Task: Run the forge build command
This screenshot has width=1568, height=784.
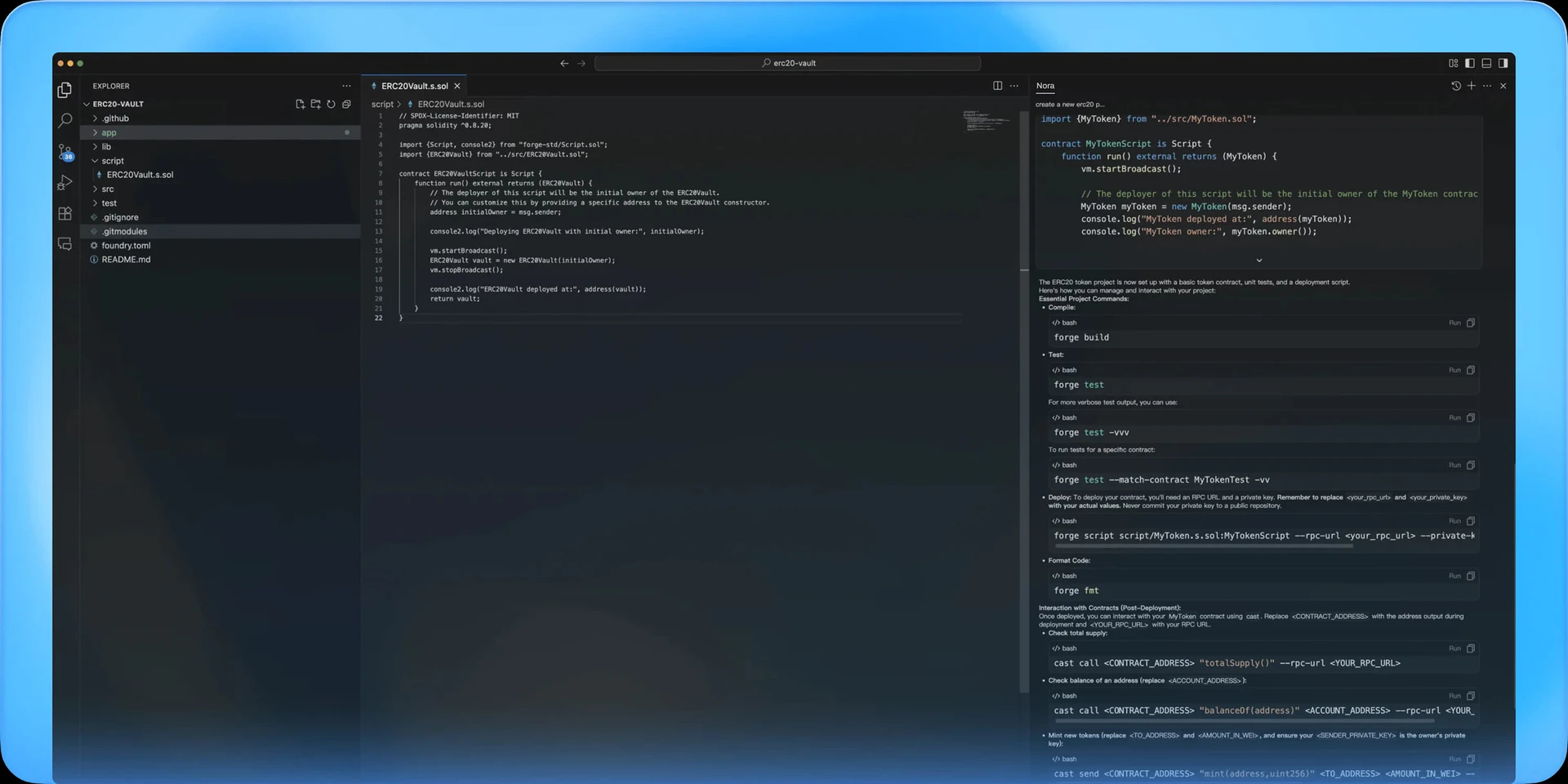Action: [x=1454, y=323]
